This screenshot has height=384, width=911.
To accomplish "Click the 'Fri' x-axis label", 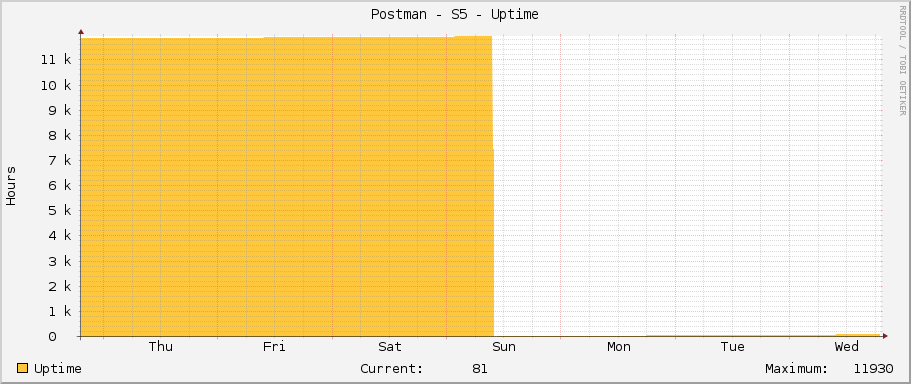I will pos(274,347).
